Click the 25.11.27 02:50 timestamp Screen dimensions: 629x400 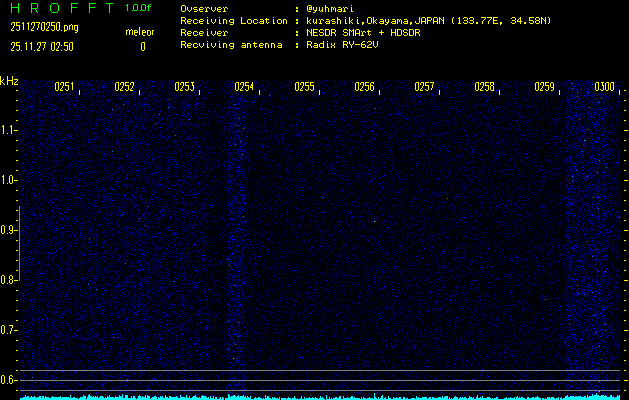coord(43,46)
